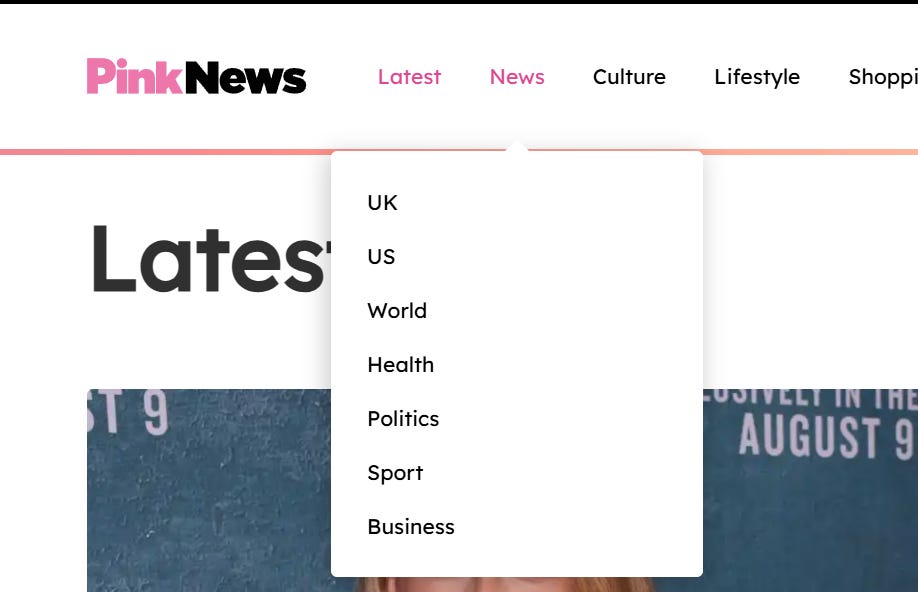
Task: Go to the Culture section
Action: pos(629,77)
